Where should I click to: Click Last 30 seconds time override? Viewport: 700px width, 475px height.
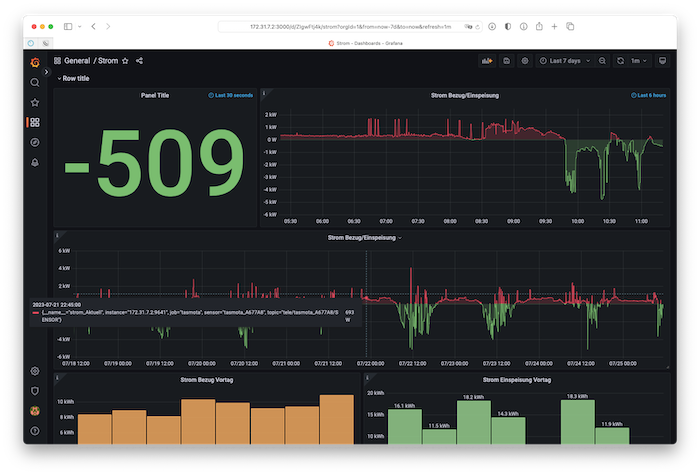click(231, 95)
